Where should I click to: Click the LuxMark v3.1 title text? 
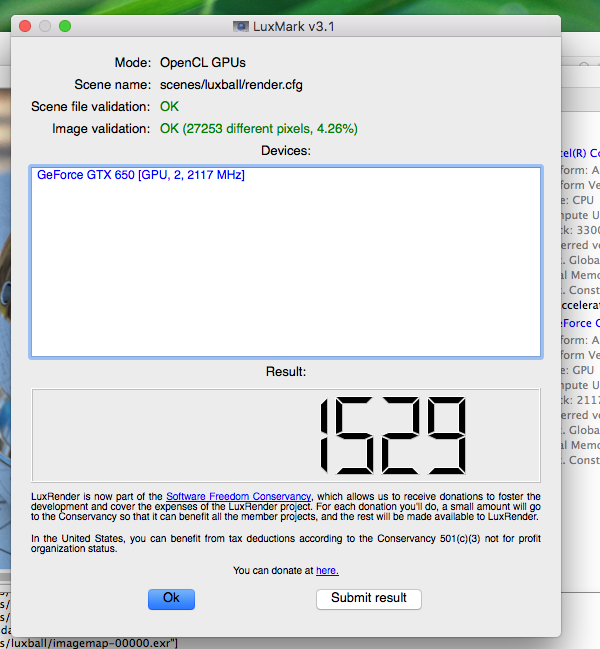(293, 26)
